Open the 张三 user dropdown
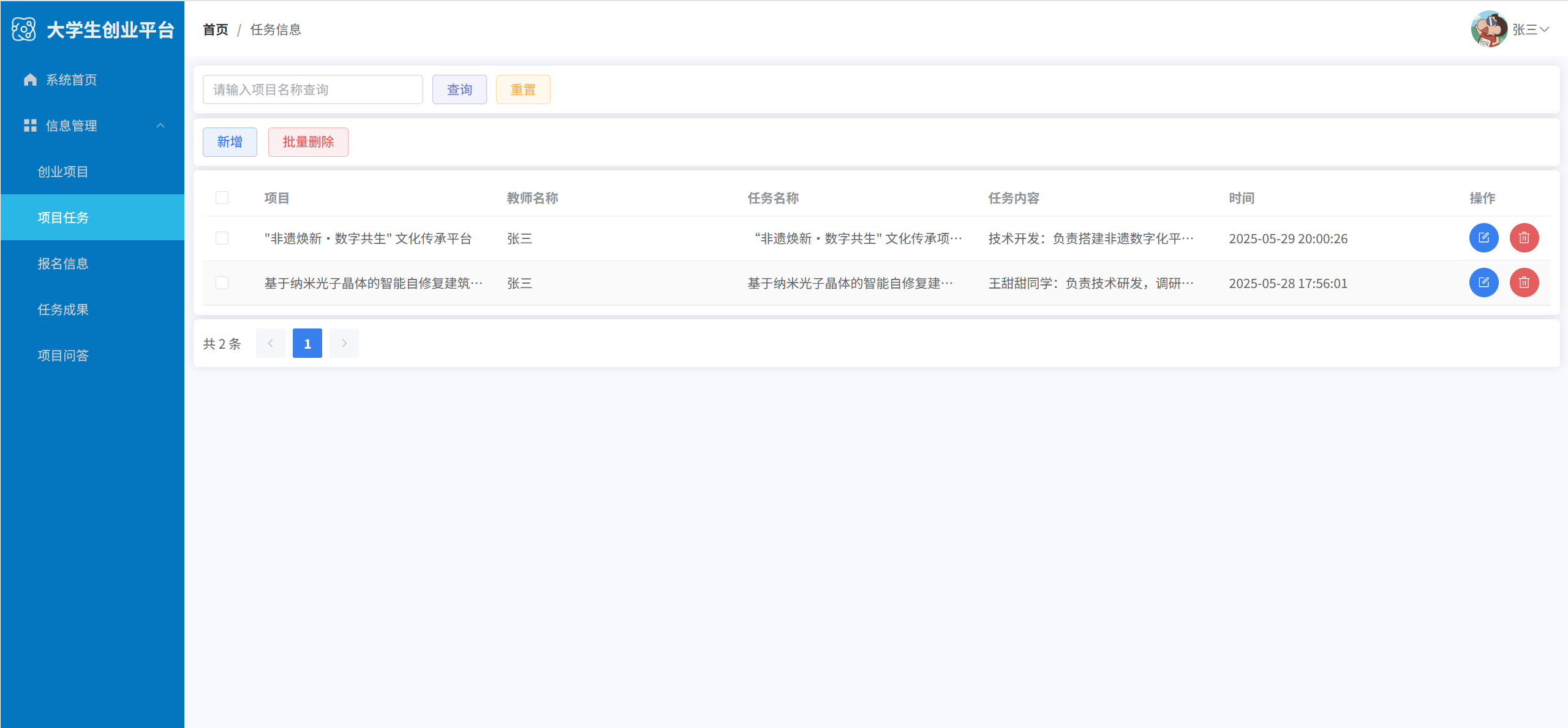Viewport: 1568px width, 728px height. (1531, 29)
